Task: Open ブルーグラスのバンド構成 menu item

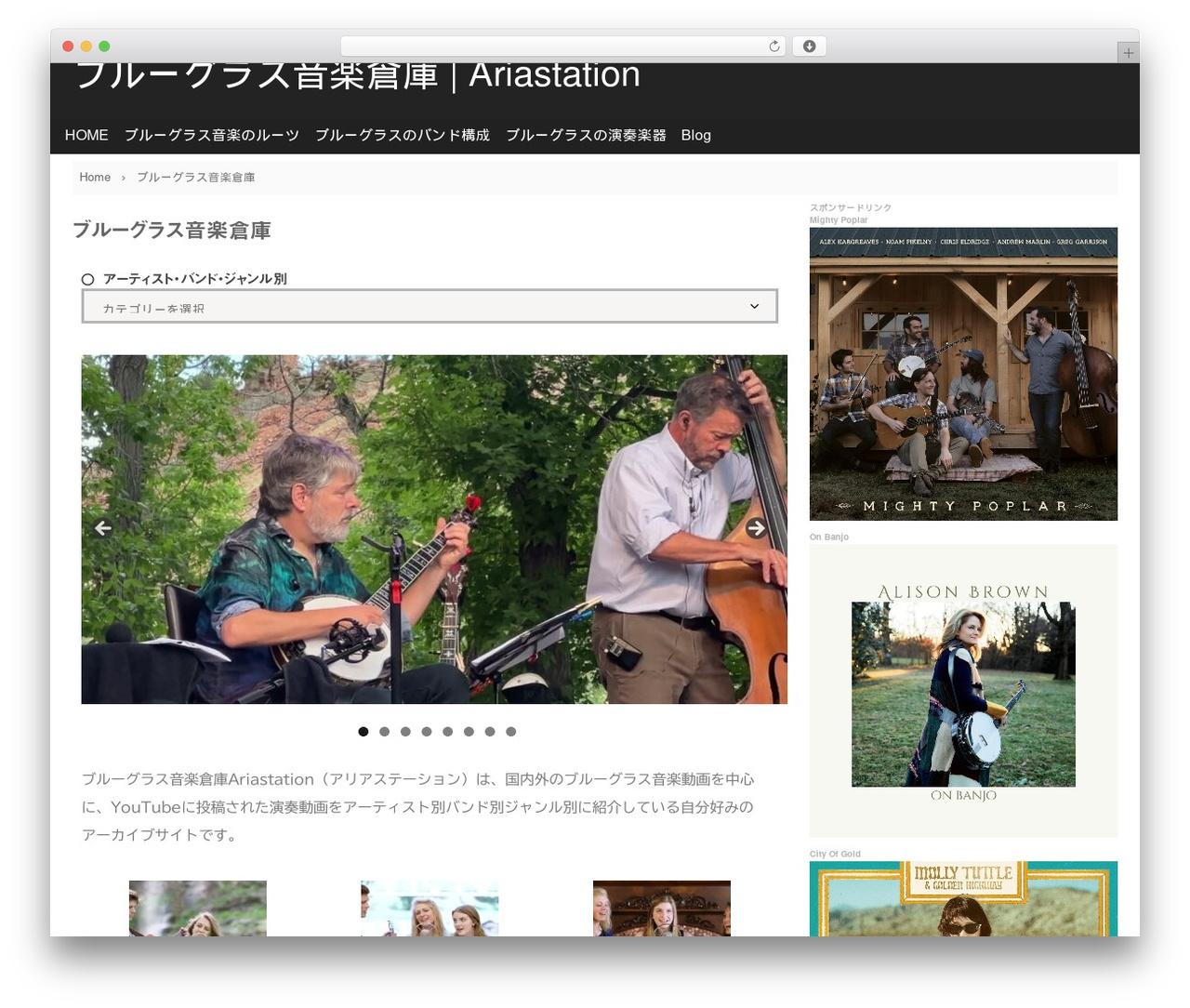Action: (403, 135)
